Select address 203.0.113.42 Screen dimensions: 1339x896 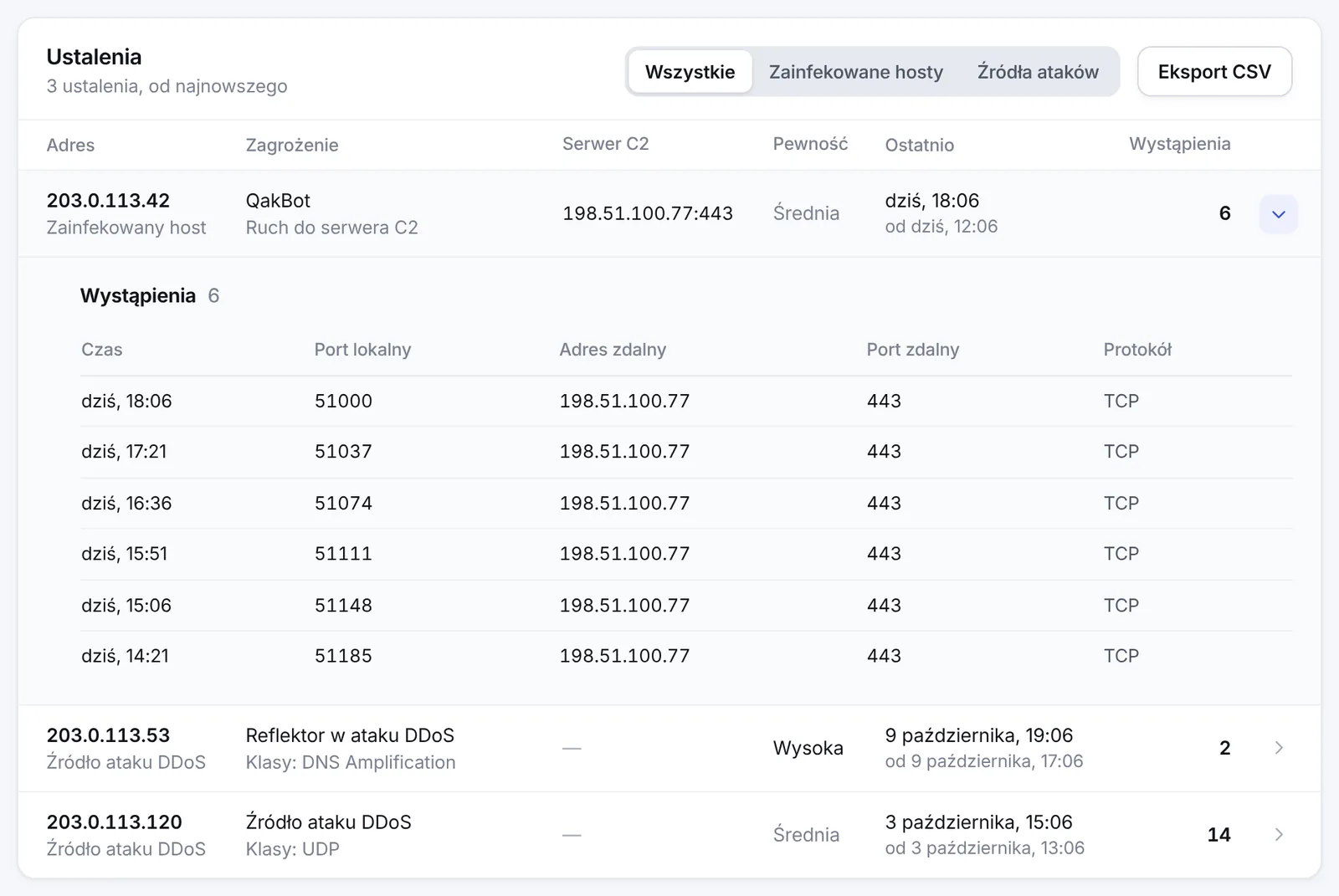(x=108, y=201)
